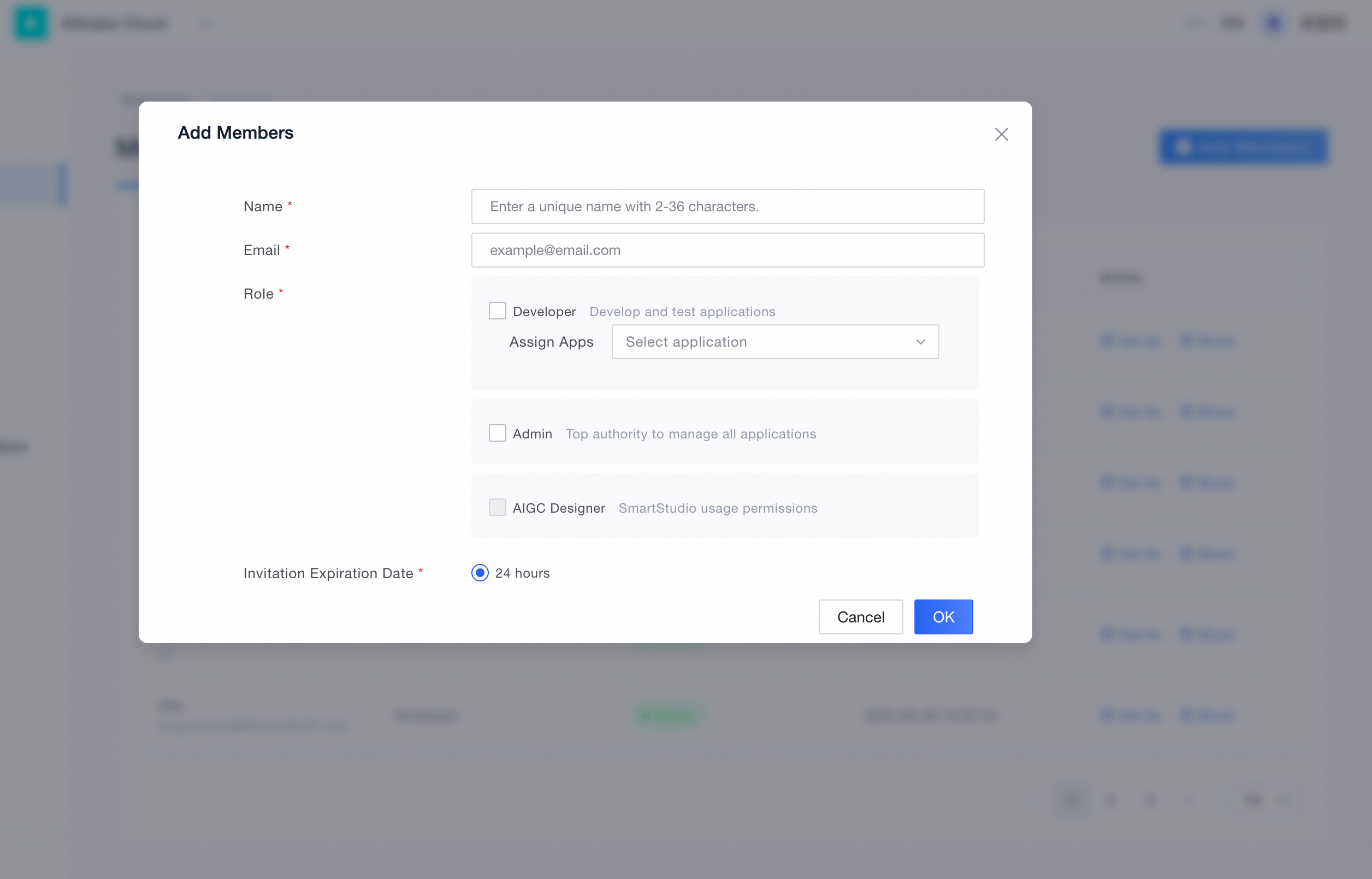Confirm with the blue OK button
Viewport: 1372px width, 879px height.
[x=943, y=616]
